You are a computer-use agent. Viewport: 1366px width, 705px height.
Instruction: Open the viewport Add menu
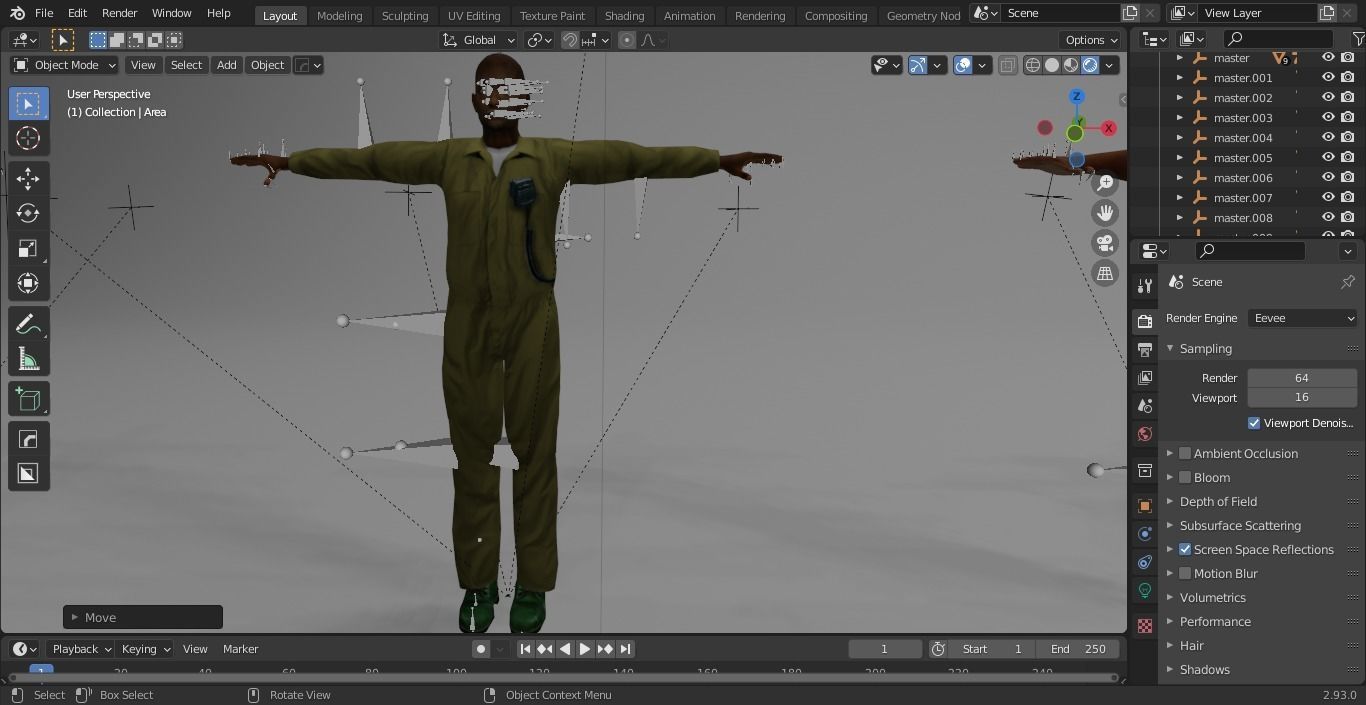[x=227, y=65]
